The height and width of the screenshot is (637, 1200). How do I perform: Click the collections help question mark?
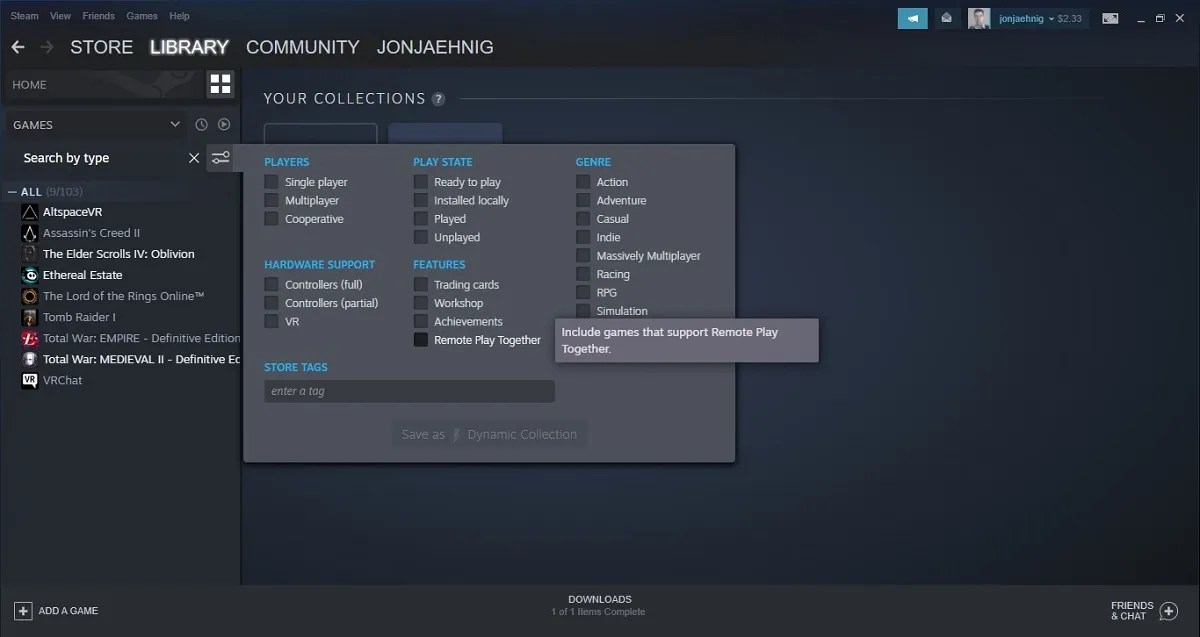pos(437,98)
